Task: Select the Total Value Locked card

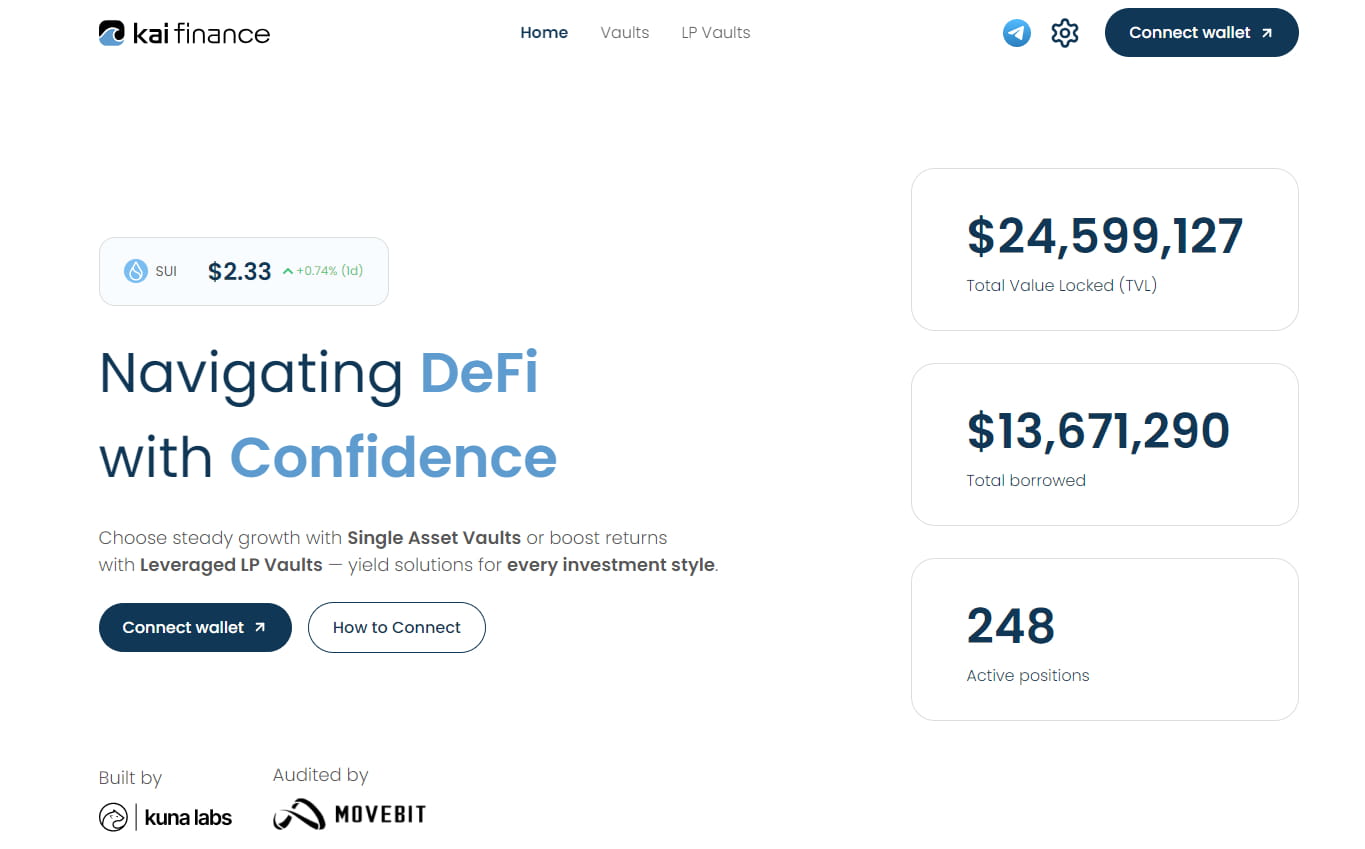Action: (x=1104, y=249)
